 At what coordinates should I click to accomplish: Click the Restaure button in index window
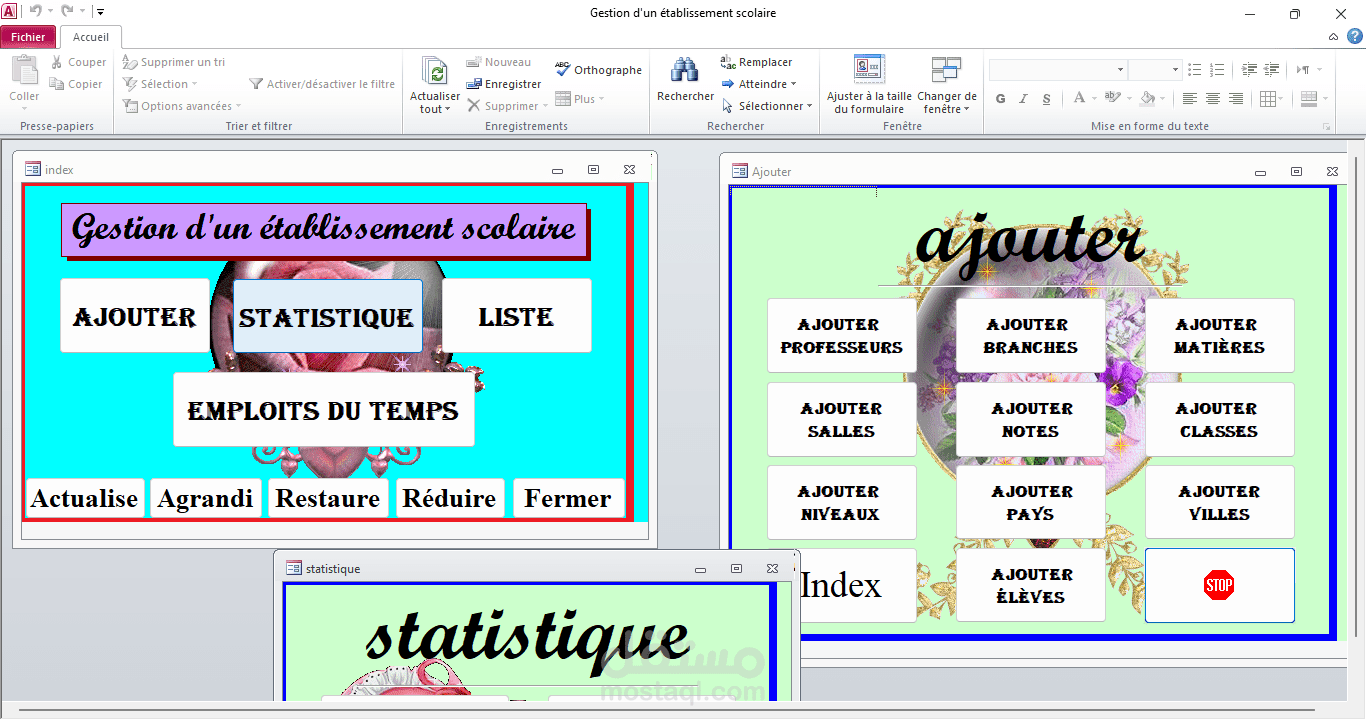tap(328, 498)
